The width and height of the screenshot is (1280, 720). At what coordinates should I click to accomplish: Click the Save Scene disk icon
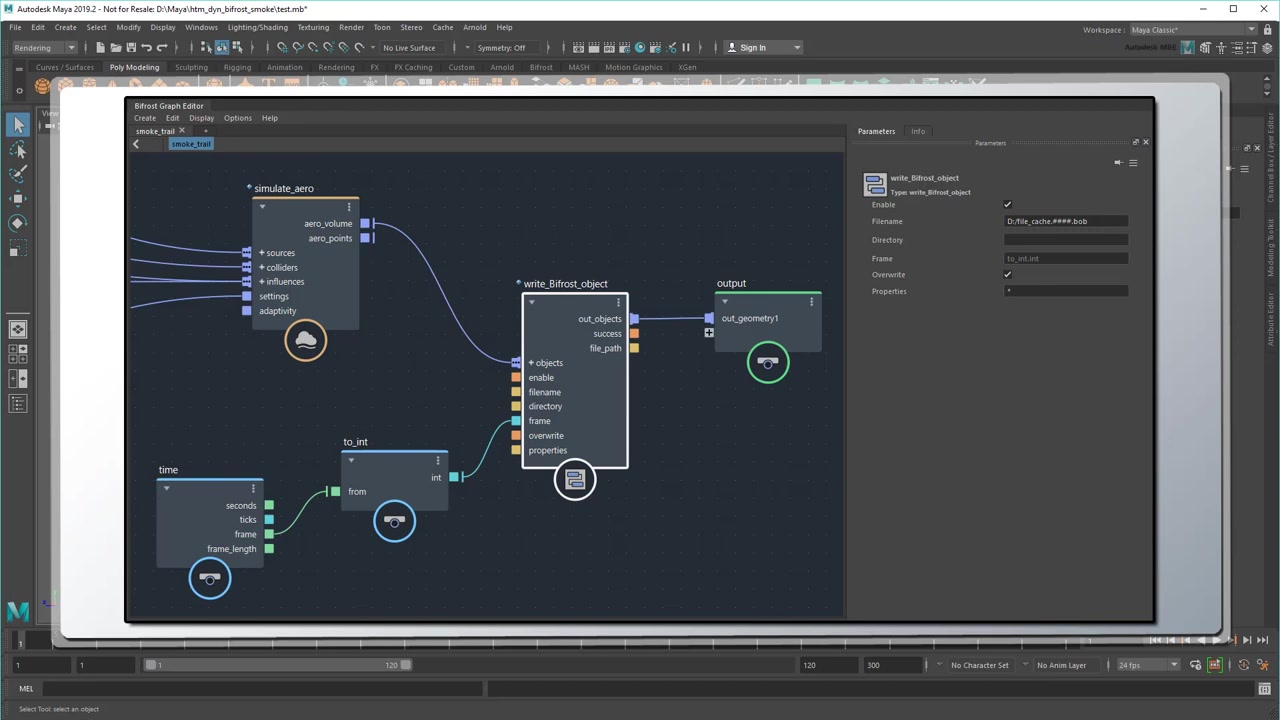pos(131,47)
